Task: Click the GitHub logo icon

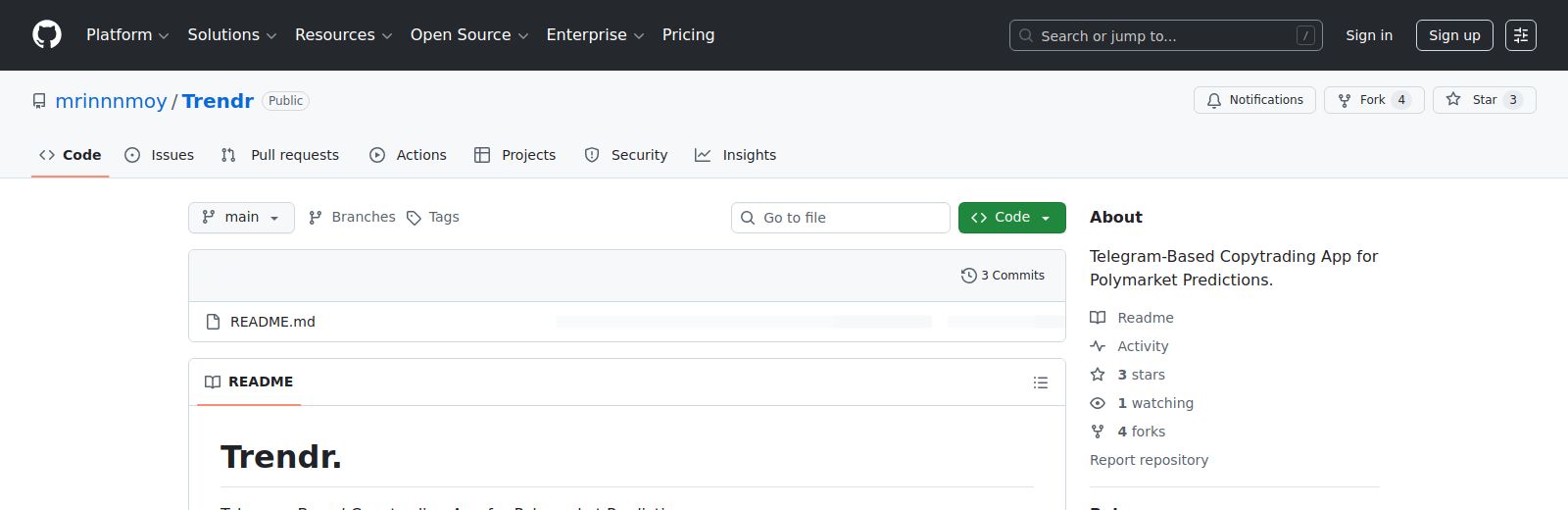Action: click(x=47, y=35)
